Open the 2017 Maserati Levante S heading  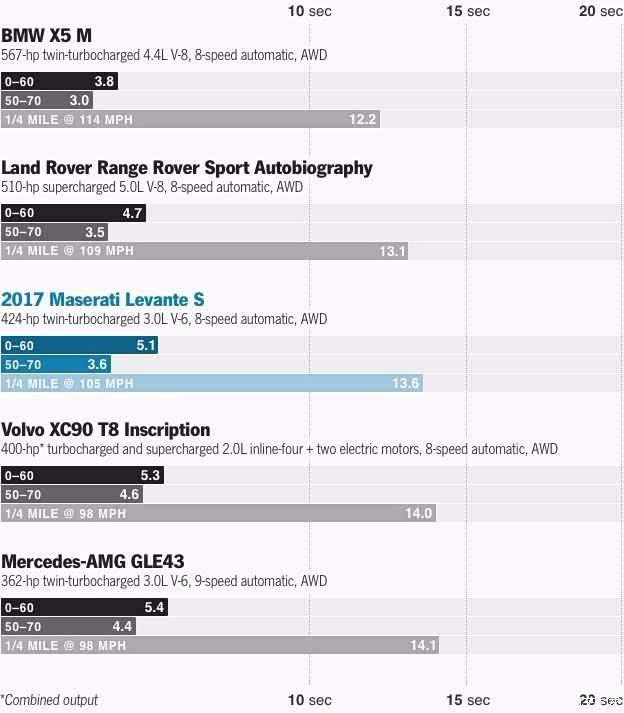pos(105,299)
